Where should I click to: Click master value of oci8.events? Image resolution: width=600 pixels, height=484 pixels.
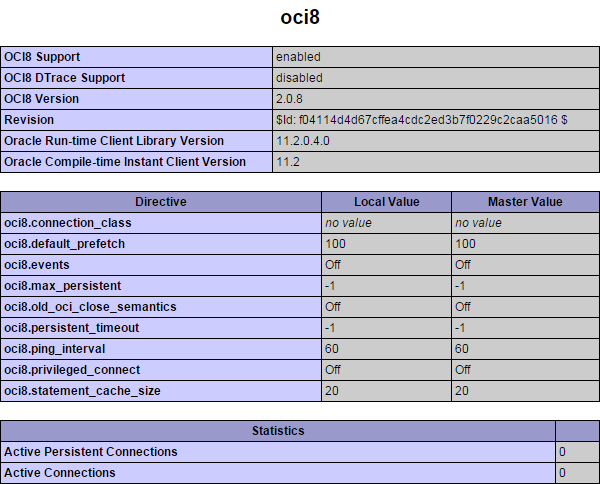(x=463, y=265)
